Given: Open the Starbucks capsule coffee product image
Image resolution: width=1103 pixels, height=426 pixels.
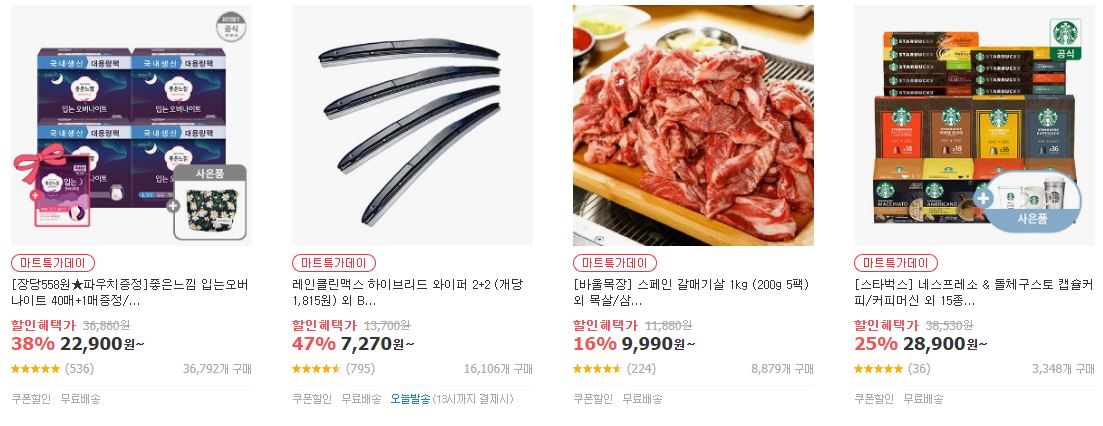Looking at the screenshot, I should (x=974, y=126).
